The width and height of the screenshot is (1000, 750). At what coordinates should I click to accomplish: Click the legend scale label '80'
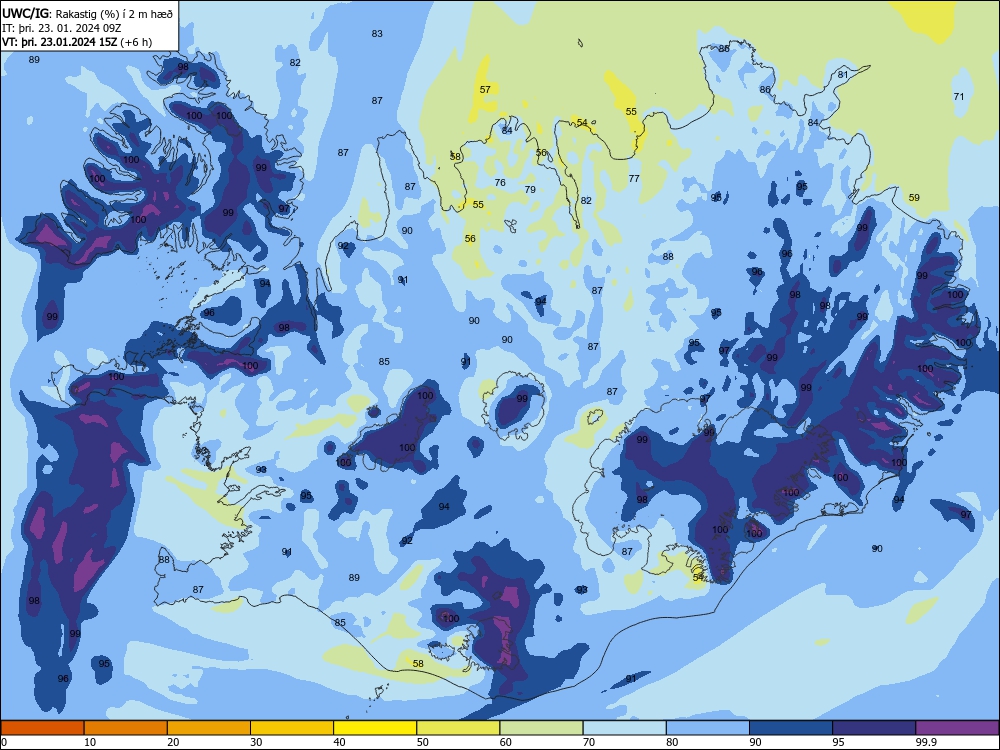point(672,742)
